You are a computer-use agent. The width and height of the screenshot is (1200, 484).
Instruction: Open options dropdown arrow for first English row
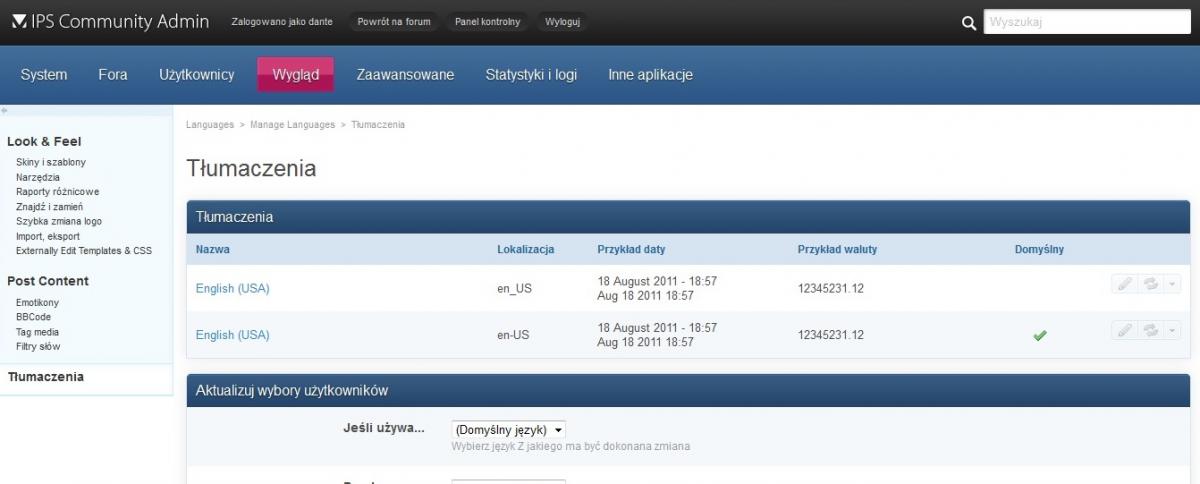(1173, 284)
